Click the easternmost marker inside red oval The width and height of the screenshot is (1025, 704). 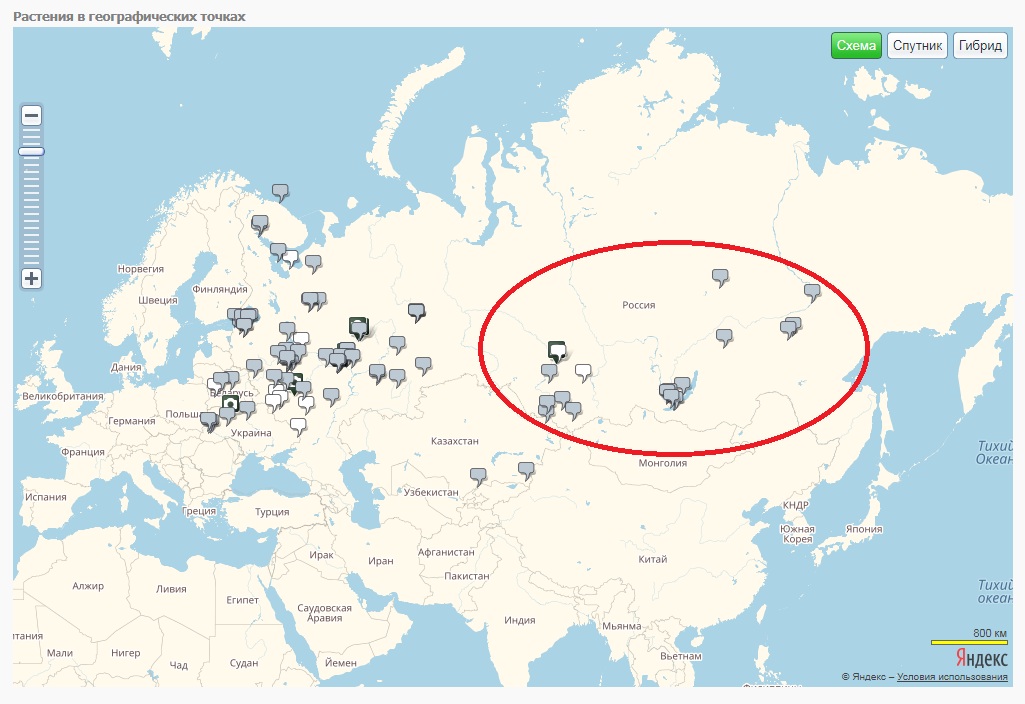(x=812, y=291)
